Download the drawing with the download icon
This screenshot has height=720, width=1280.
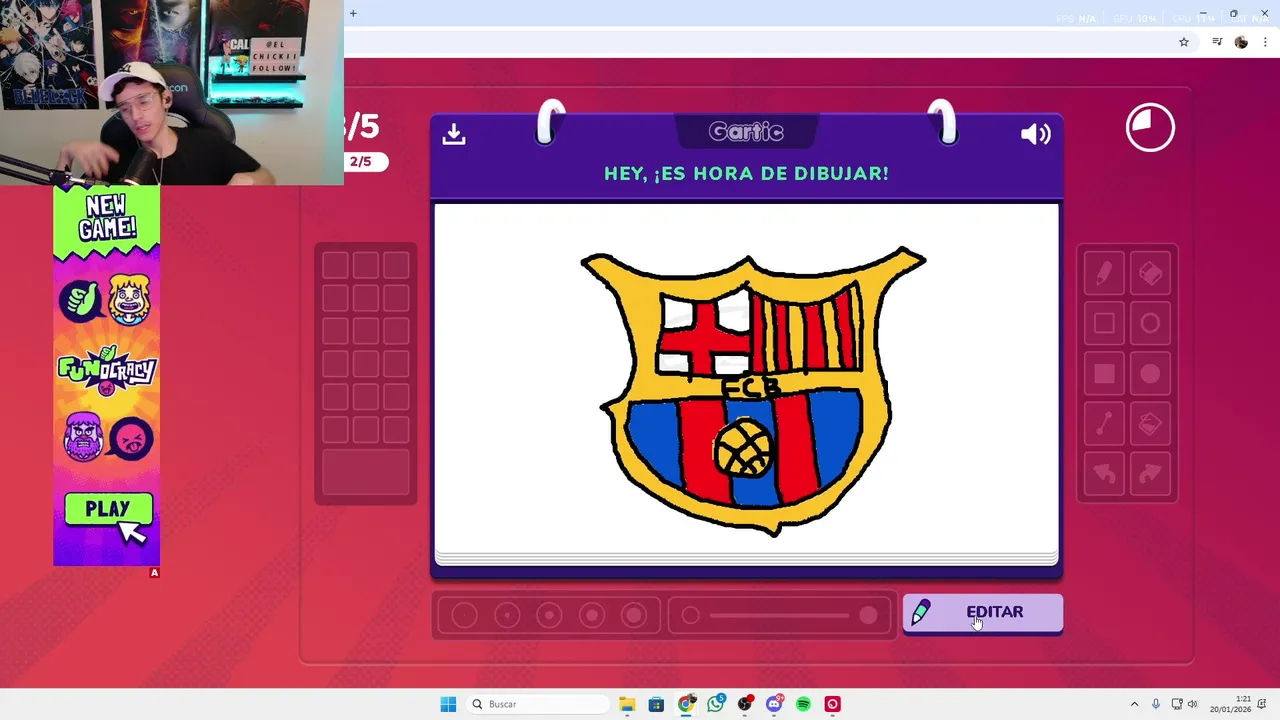pyautogui.click(x=454, y=134)
